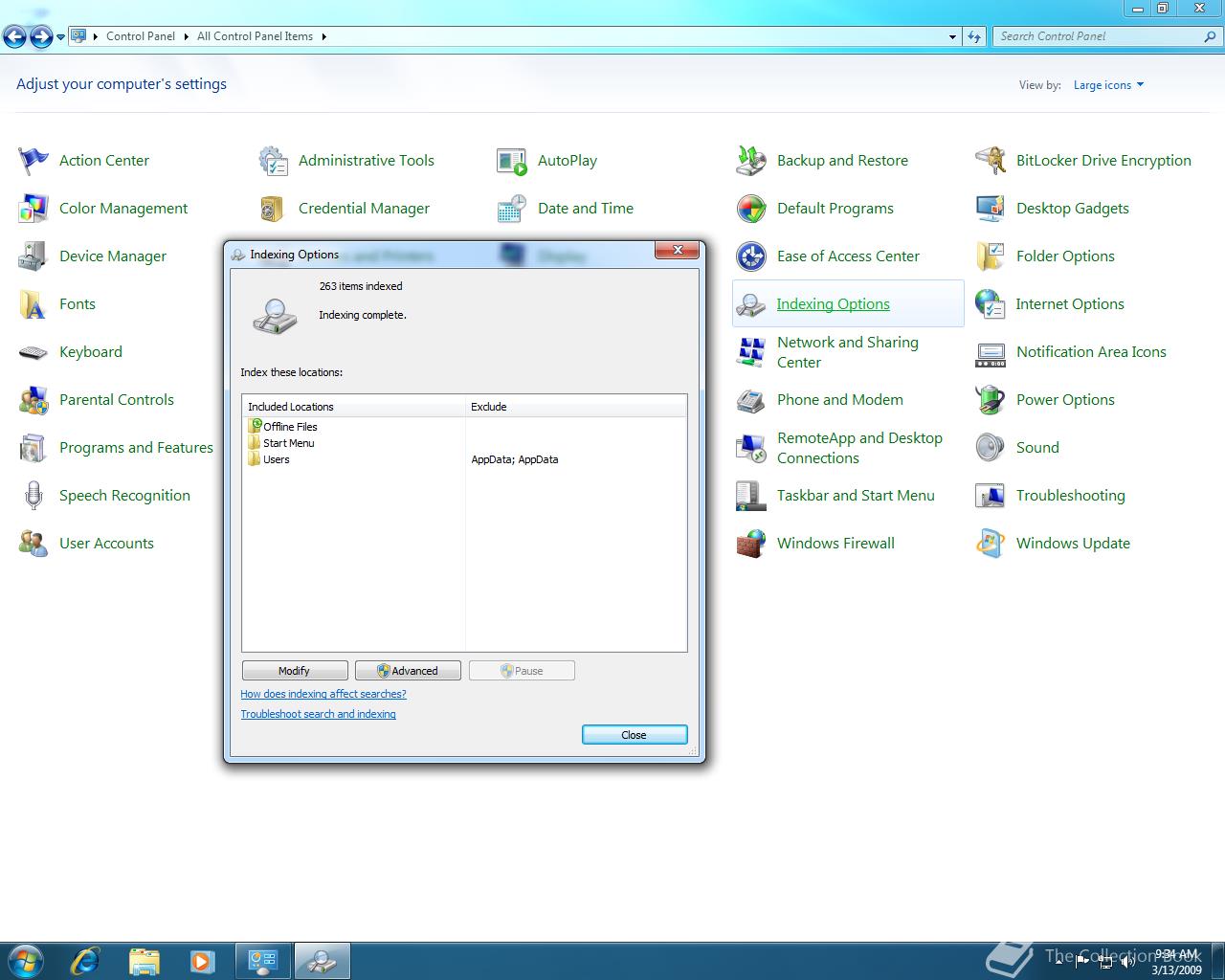The height and width of the screenshot is (980, 1225).
Task: Open the Folder Options icon
Action: pyautogui.click(x=991, y=256)
